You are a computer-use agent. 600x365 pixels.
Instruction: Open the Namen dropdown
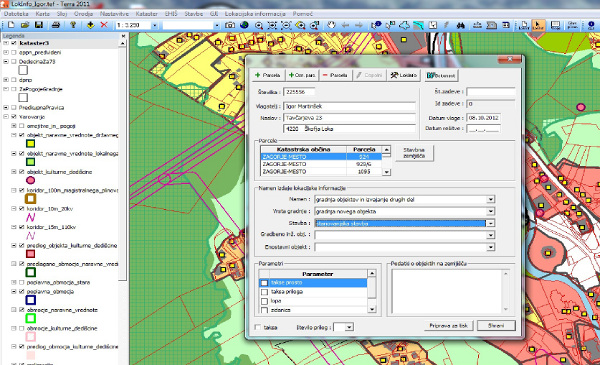(x=491, y=199)
